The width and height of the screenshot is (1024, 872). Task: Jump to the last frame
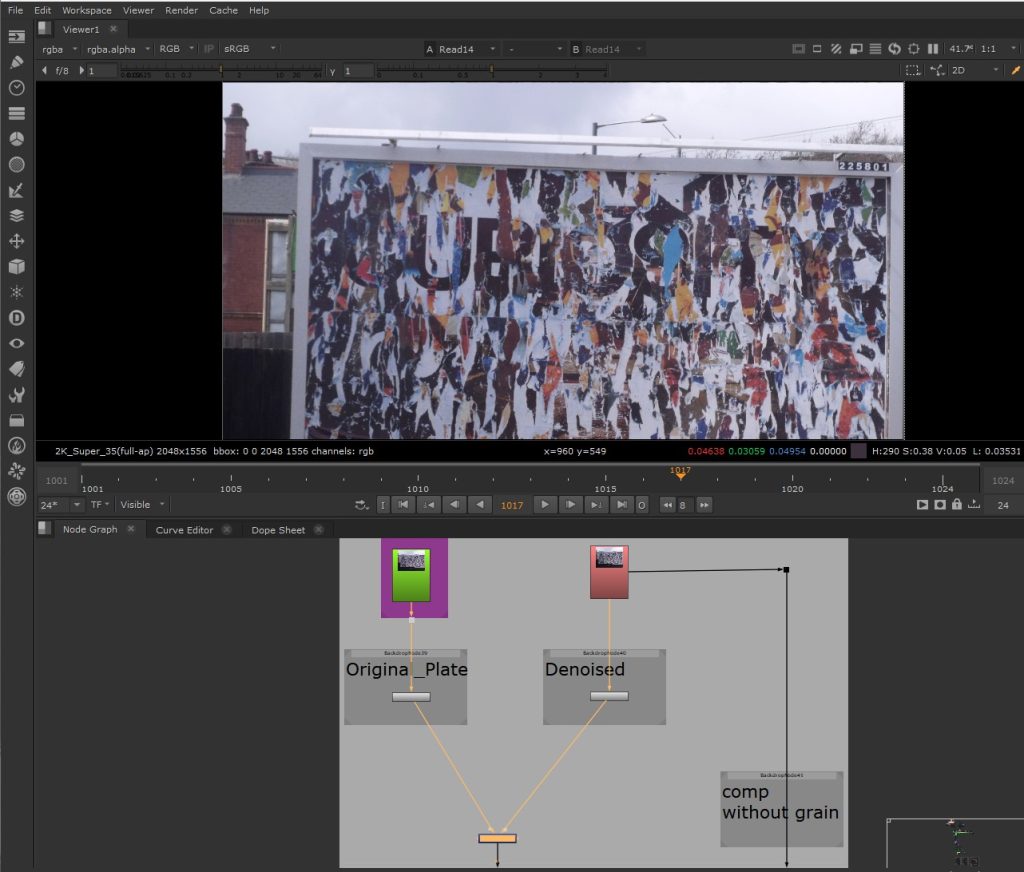point(622,505)
